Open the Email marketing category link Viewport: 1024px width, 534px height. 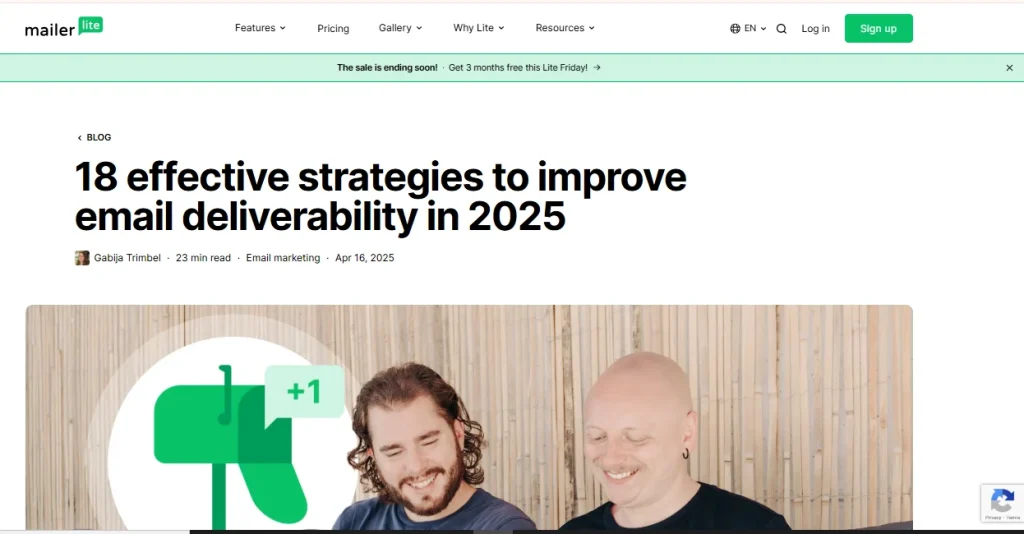tap(283, 258)
